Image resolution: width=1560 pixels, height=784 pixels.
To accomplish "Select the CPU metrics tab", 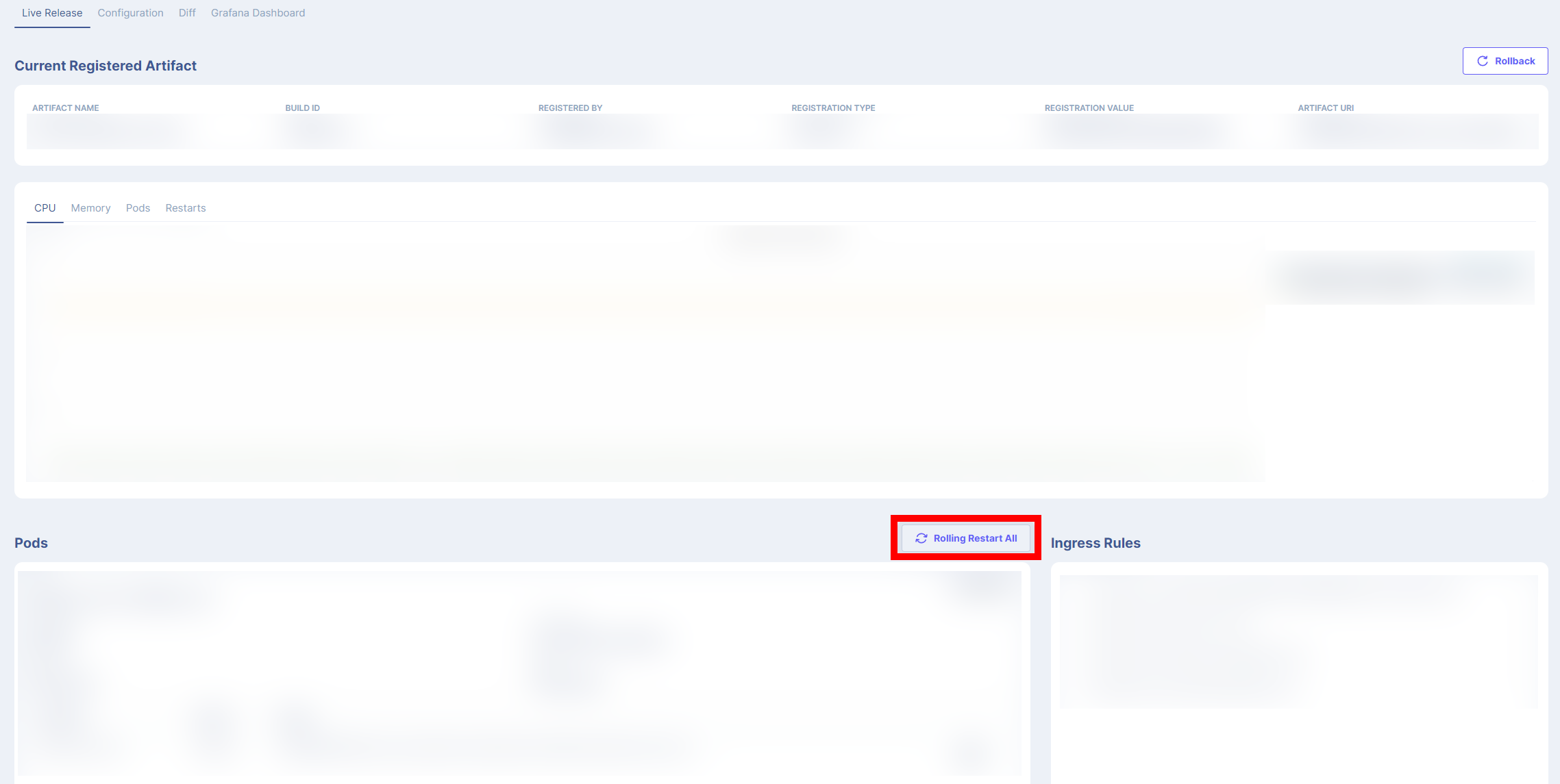I will point(45,208).
